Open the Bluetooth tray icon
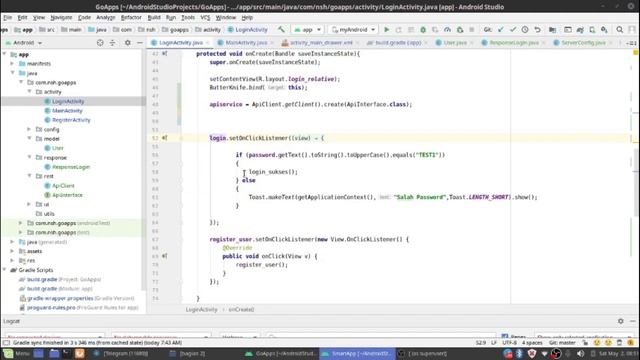Viewport: 640px width, 360px height. pyautogui.click(x=519, y=353)
